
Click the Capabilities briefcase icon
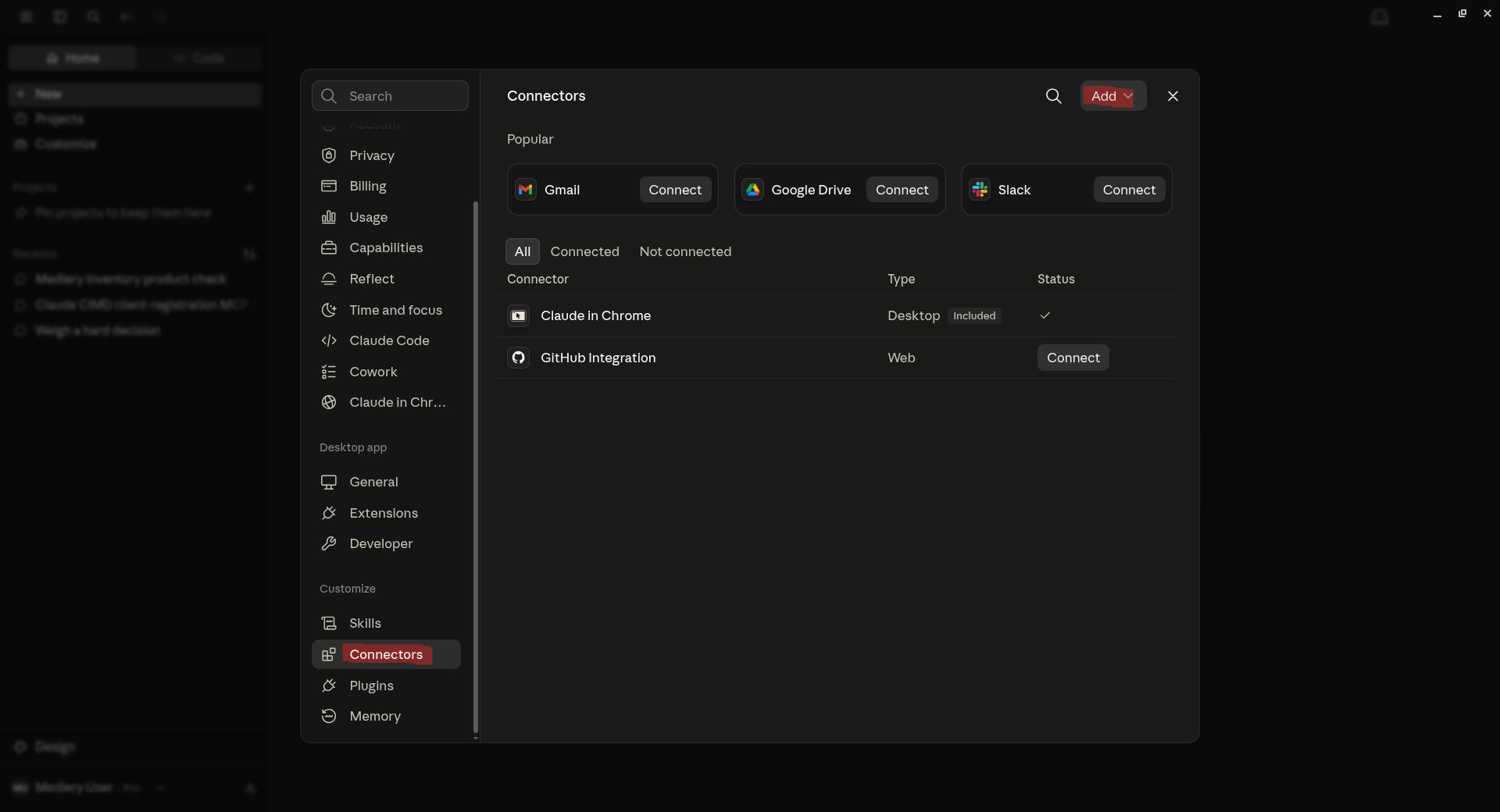[x=329, y=248]
